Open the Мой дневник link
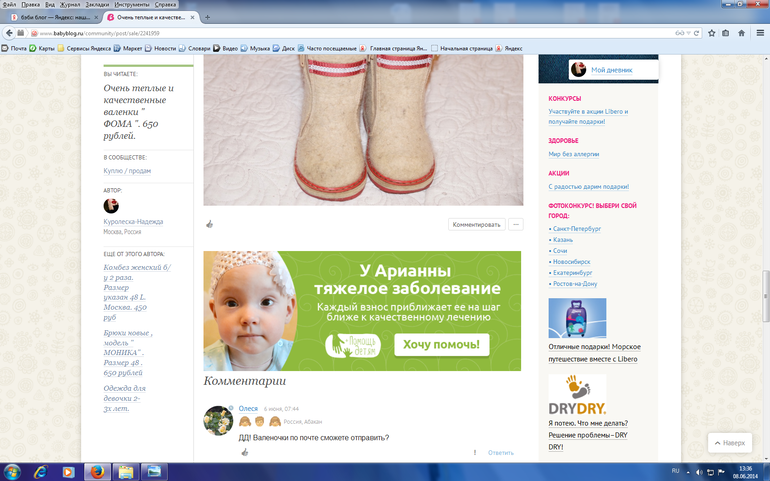 (611, 70)
